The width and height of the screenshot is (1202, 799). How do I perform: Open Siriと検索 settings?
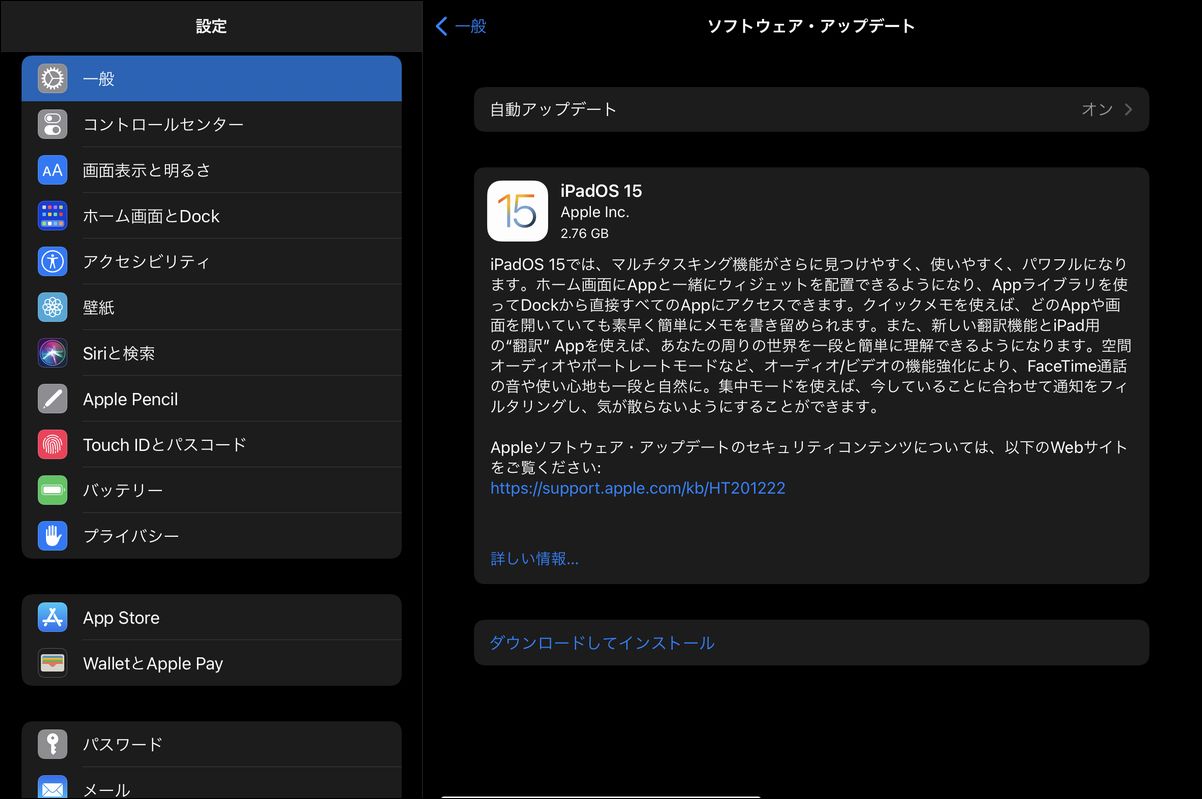[x=212, y=353]
